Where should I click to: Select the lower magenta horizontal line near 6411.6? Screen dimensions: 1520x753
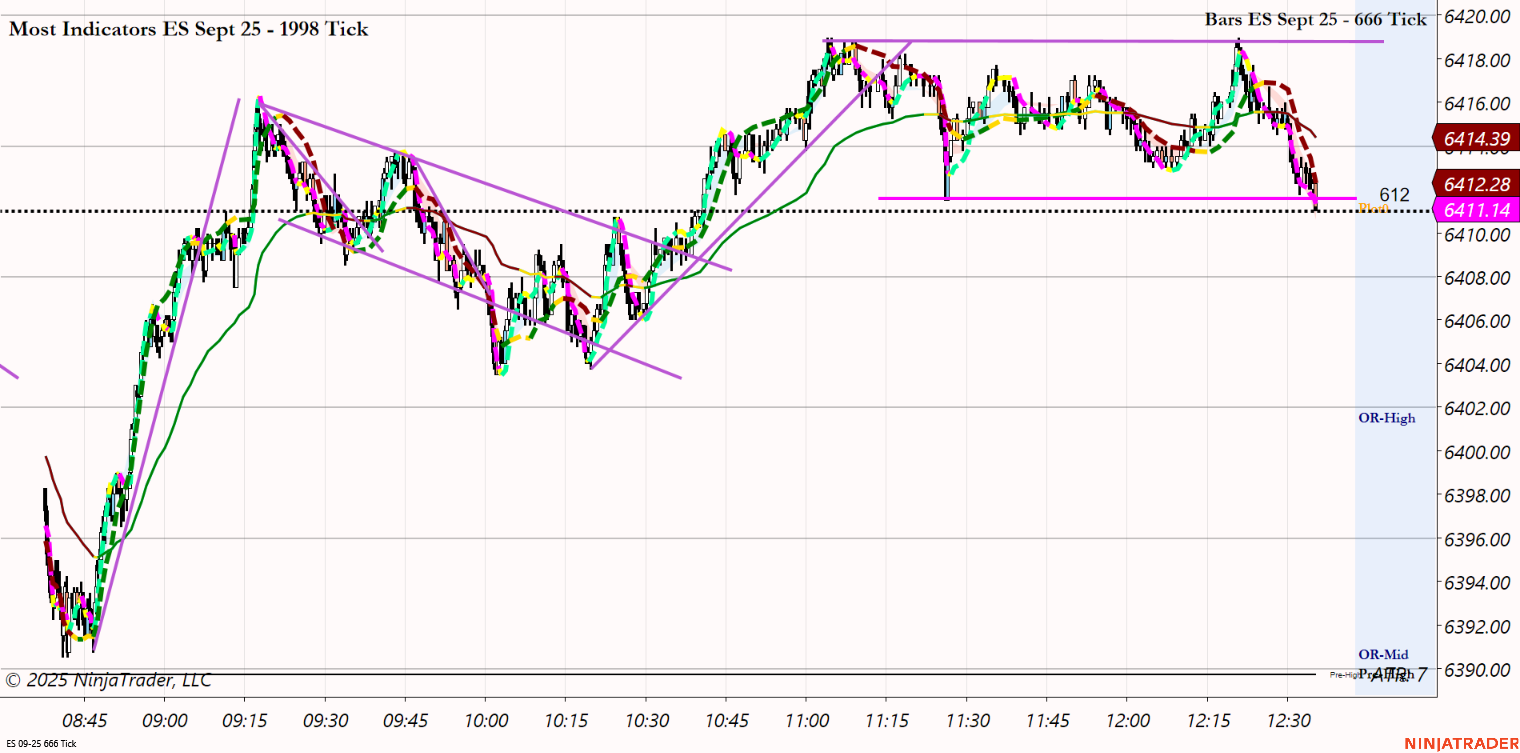1118,198
